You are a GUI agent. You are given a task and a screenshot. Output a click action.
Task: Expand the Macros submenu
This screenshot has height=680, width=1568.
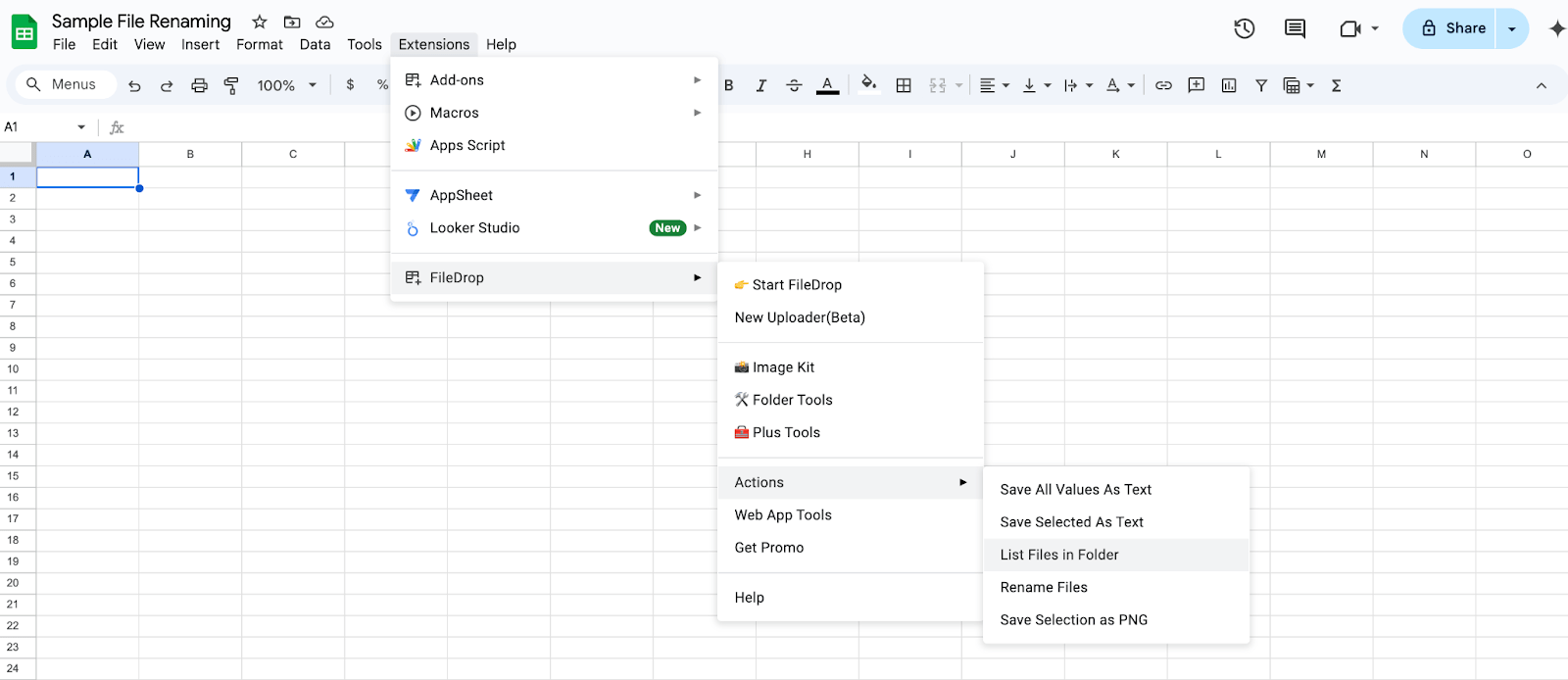point(554,113)
